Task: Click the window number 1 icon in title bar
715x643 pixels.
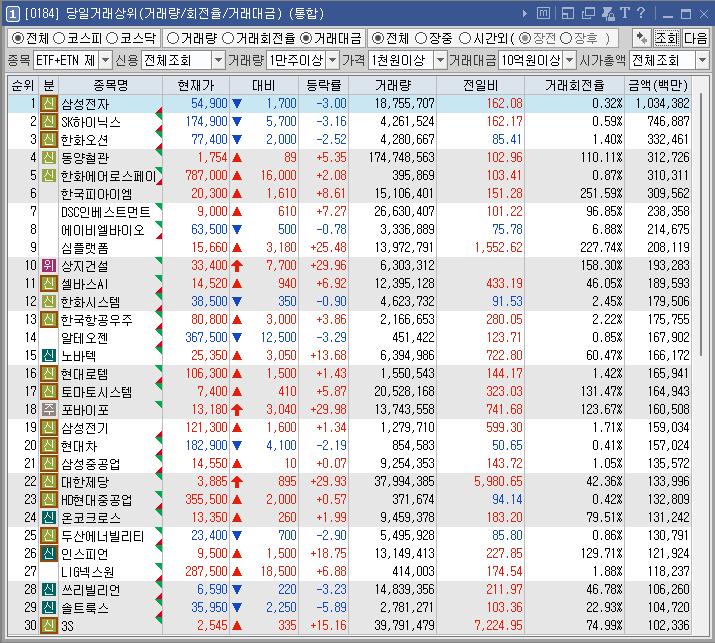Action: (12, 14)
